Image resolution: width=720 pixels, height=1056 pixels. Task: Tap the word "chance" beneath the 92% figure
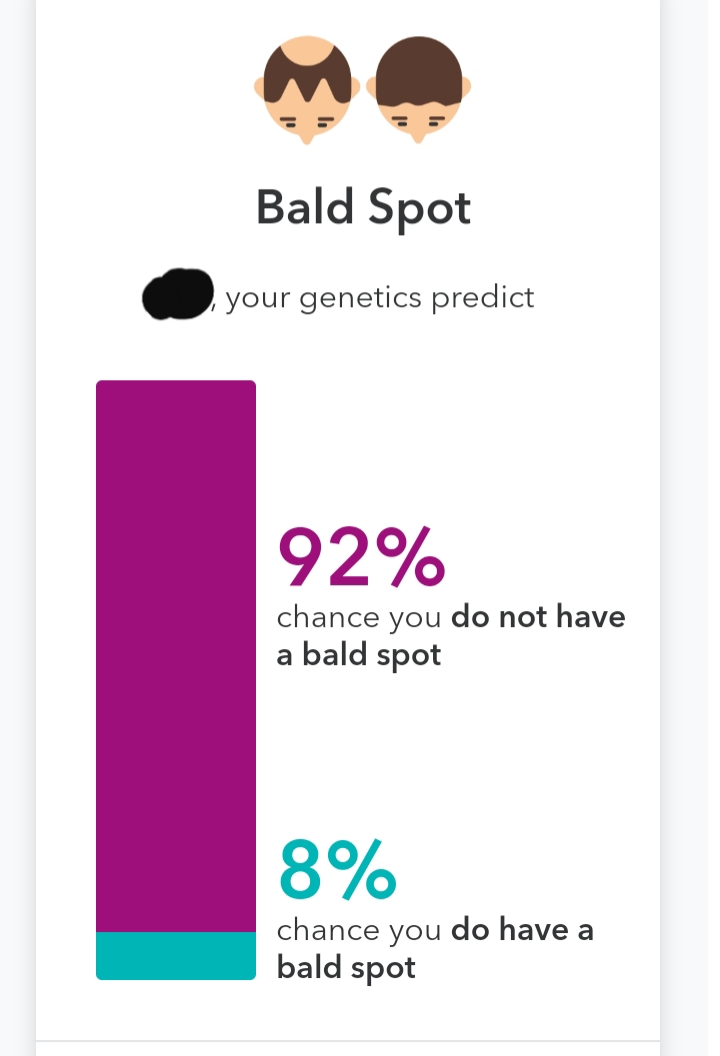click(x=328, y=617)
